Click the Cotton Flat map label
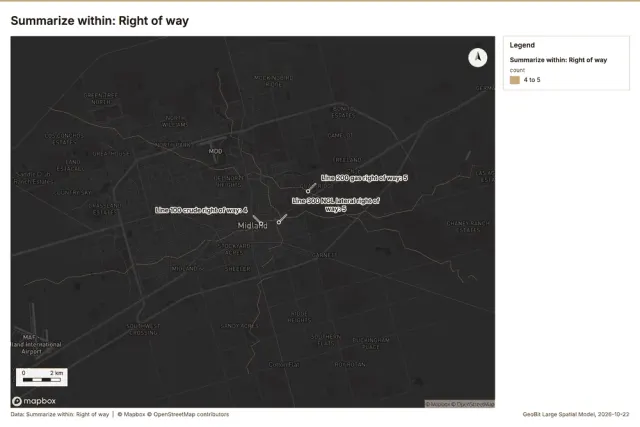Screen dimensions: 640x427 pos(284,365)
